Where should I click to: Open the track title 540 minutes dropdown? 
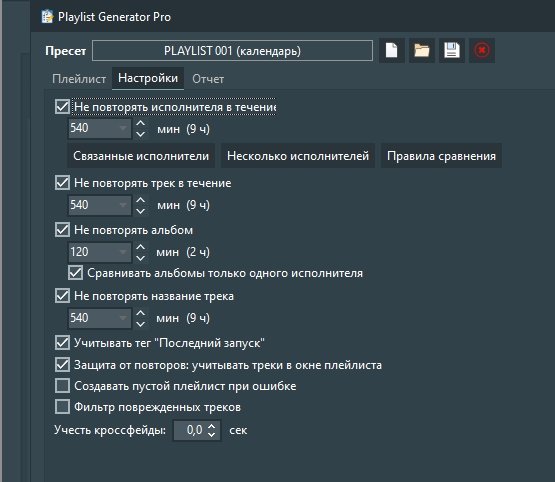(x=123, y=318)
